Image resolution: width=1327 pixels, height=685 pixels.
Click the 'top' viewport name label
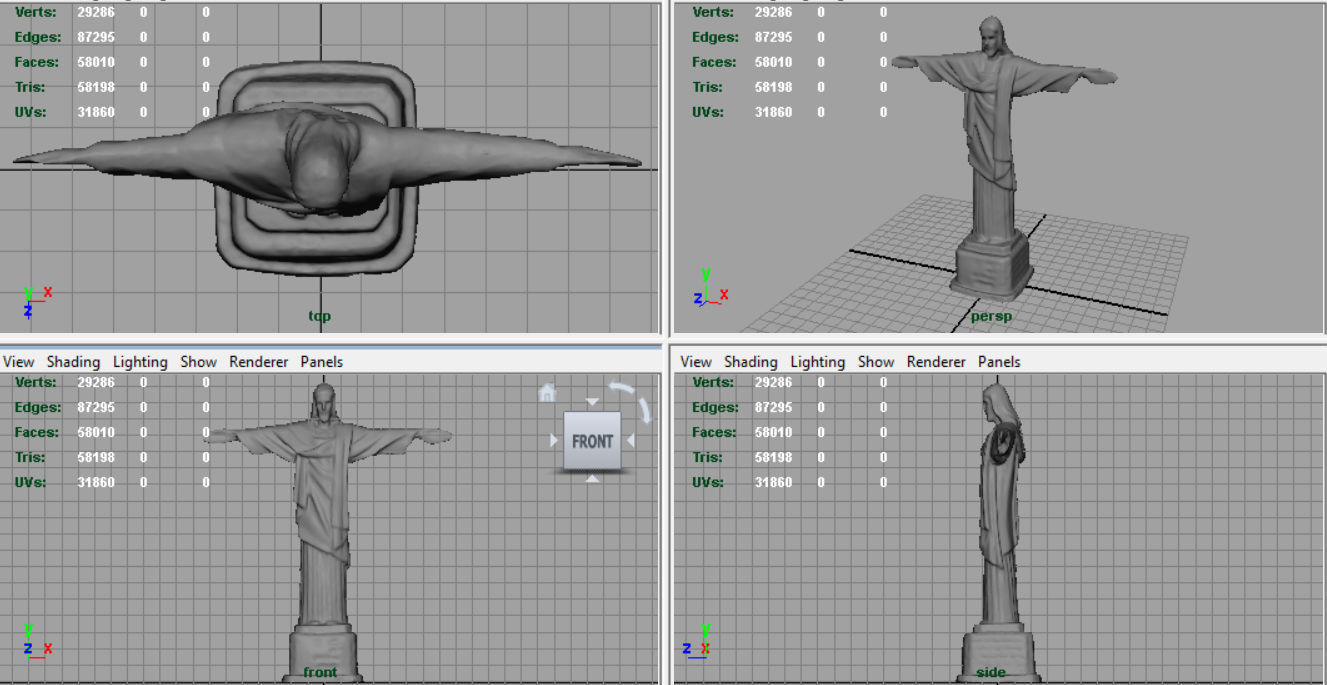pyautogui.click(x=319, y=316)
